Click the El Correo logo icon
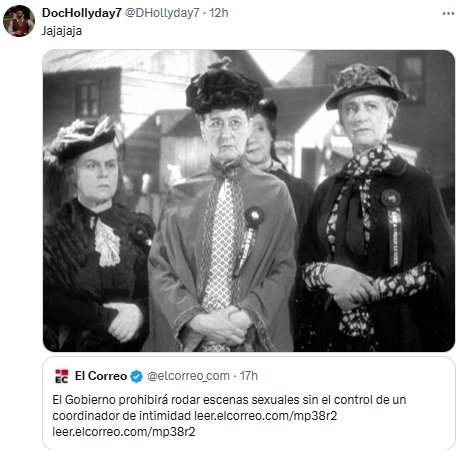This screenshot has height=450, width=465. (x=62, y=376)
